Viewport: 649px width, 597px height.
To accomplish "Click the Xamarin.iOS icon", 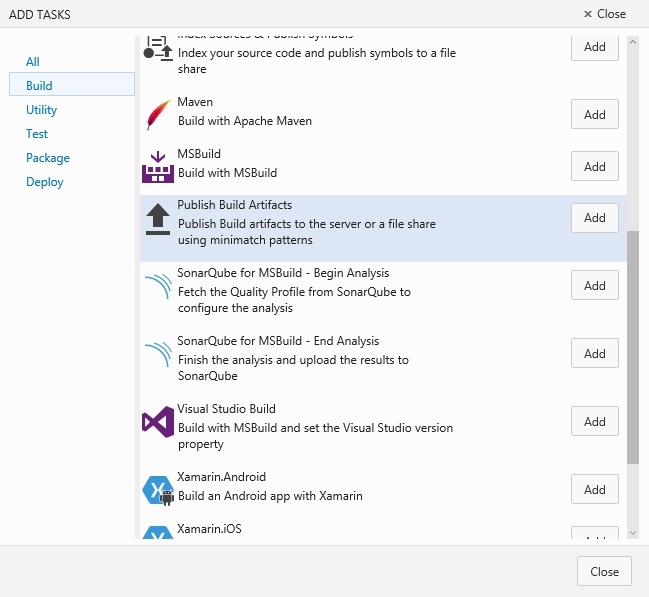I will (x=158, y=532).
